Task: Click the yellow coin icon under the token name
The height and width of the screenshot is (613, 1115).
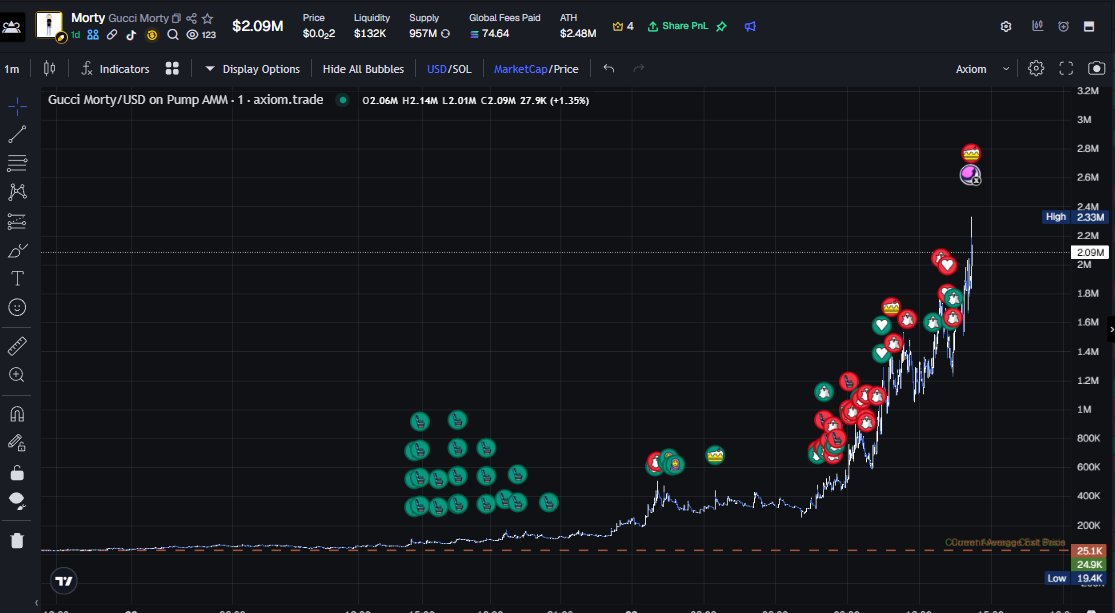Action: pos(151,34)
